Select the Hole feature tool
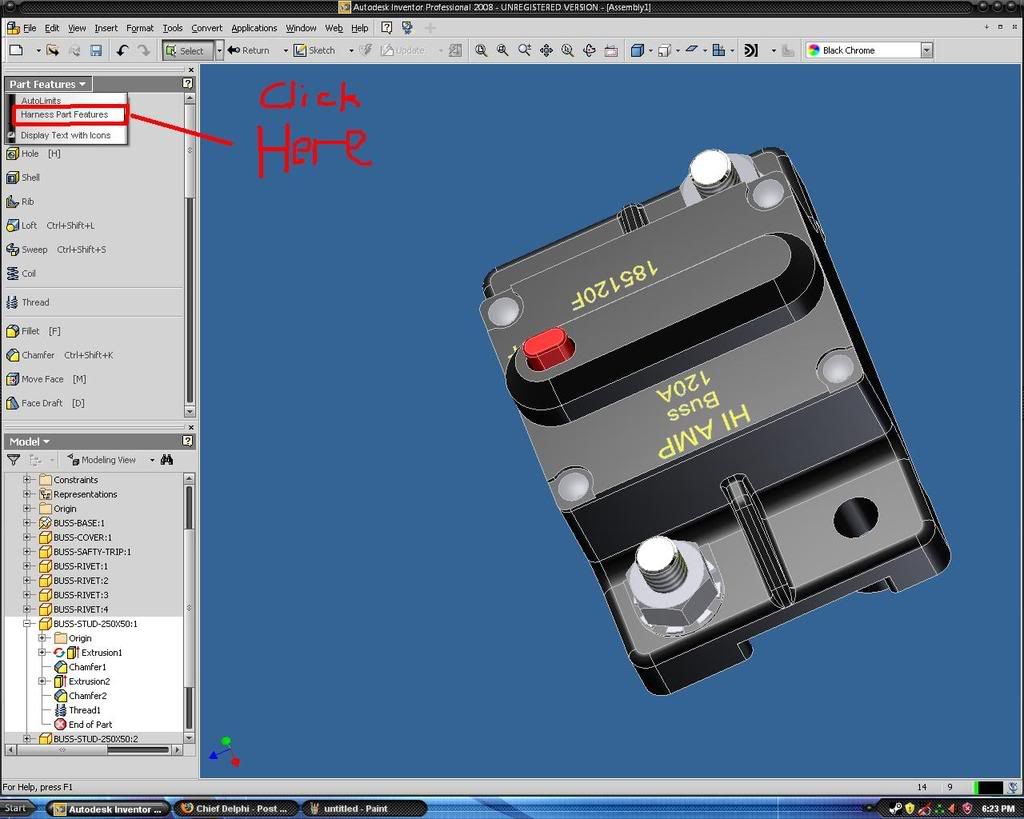 (33, 153)
